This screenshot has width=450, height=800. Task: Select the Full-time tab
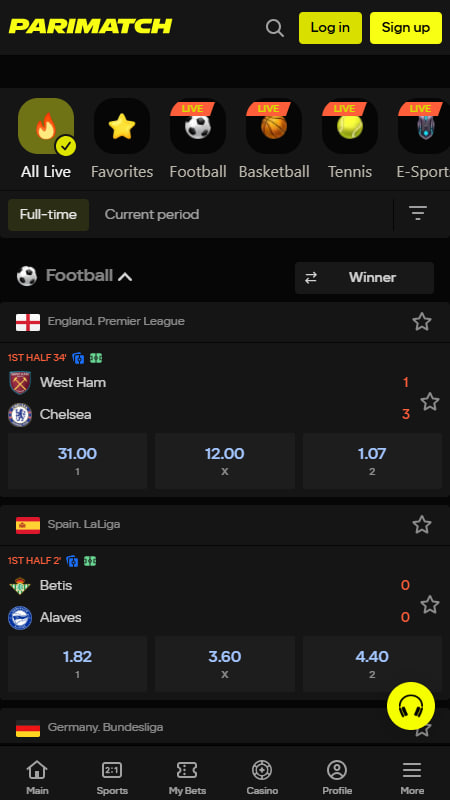pyautogui.click(x=48, y=214)
